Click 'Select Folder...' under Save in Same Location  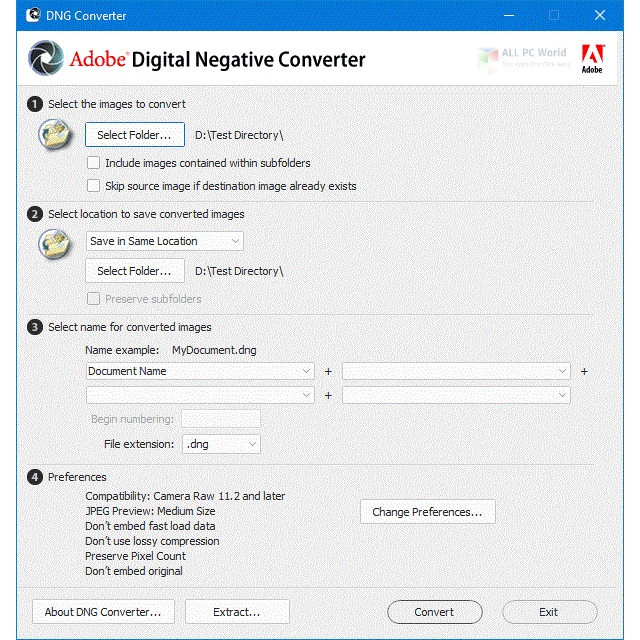click(135, 271)
